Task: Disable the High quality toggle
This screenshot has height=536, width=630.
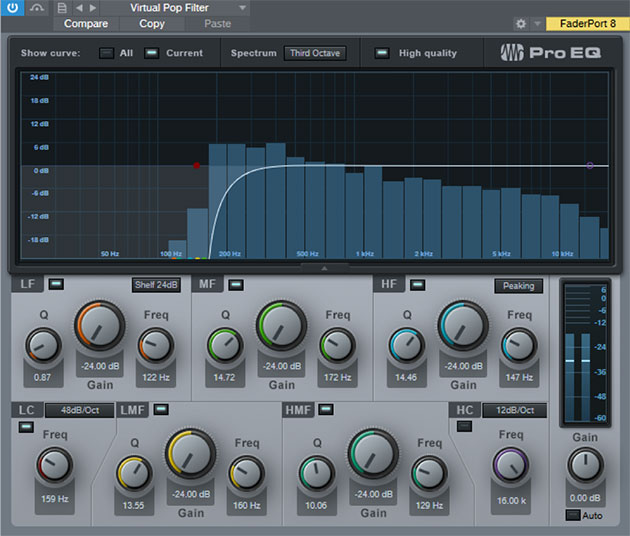Action: [x=382, y=53]
